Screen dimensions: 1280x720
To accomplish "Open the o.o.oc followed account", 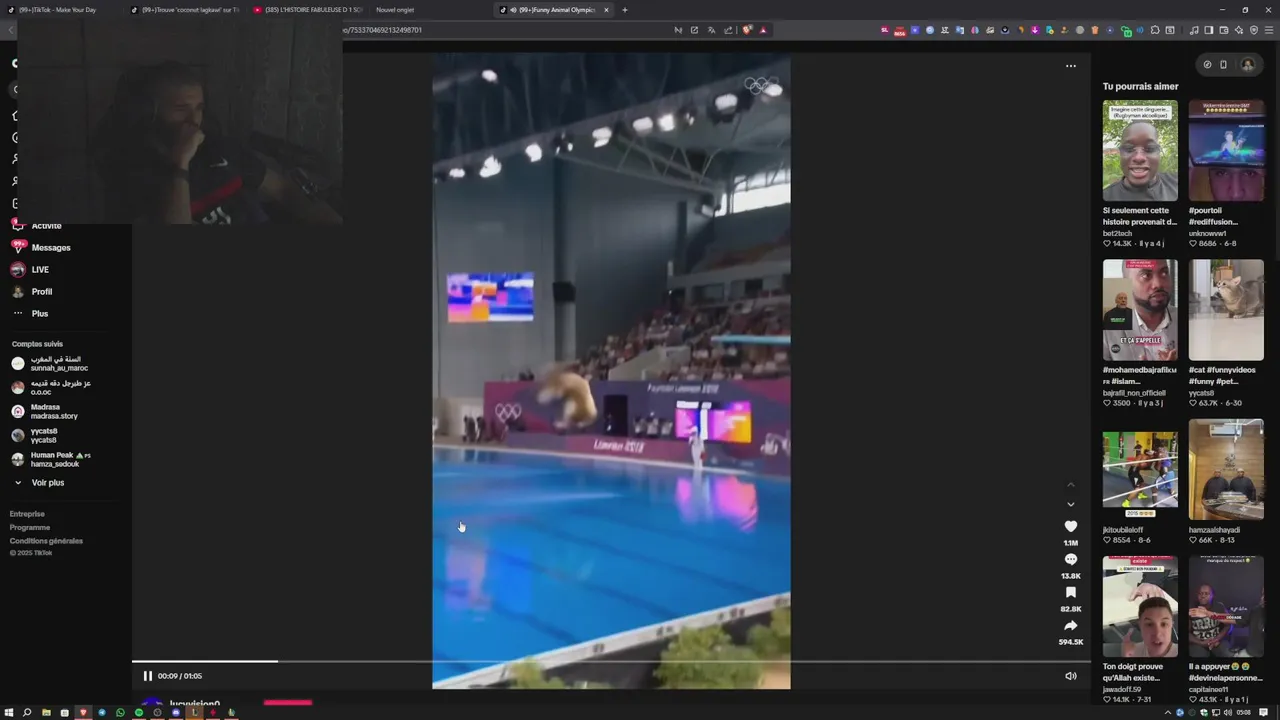I will tap(60, 387).
